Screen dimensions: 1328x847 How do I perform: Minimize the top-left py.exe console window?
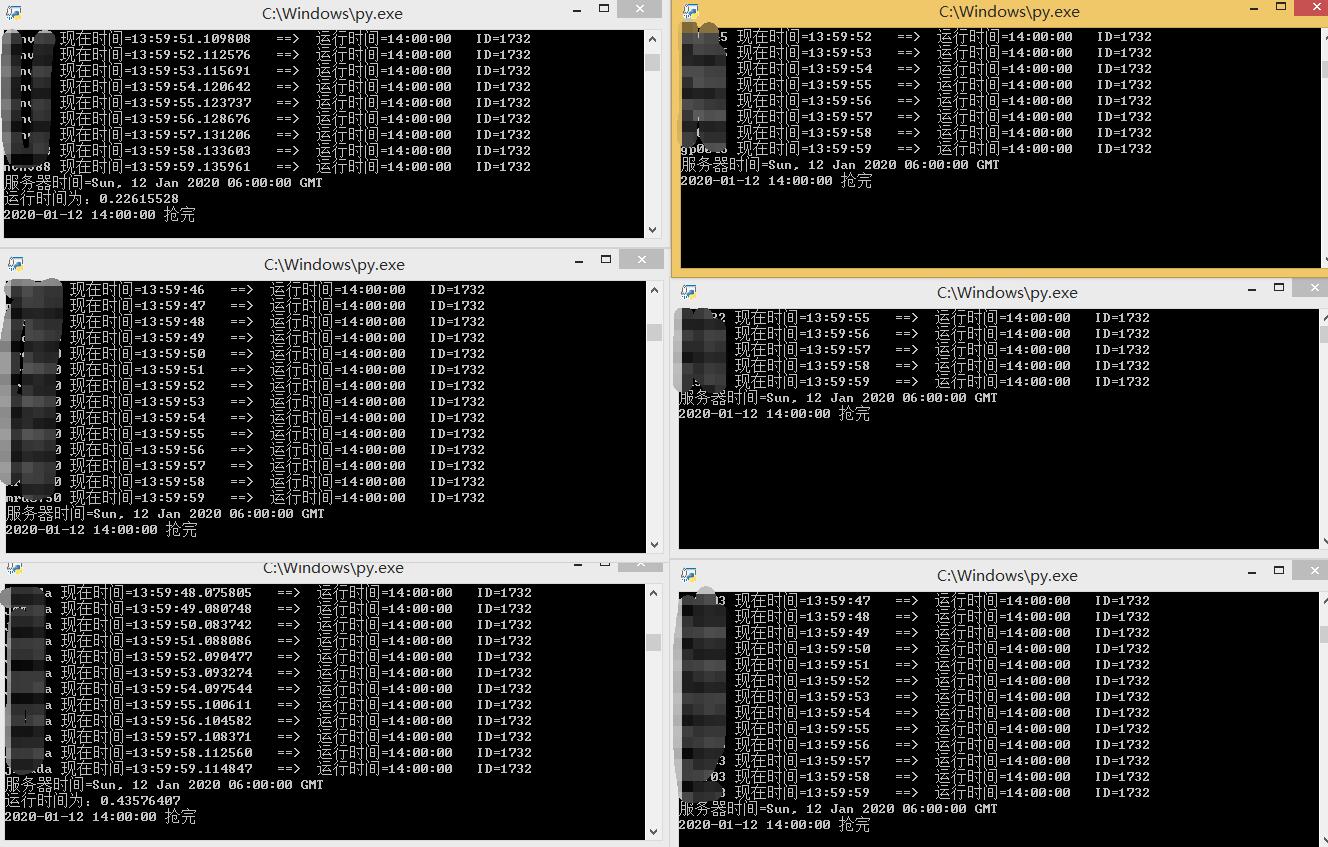579,11
